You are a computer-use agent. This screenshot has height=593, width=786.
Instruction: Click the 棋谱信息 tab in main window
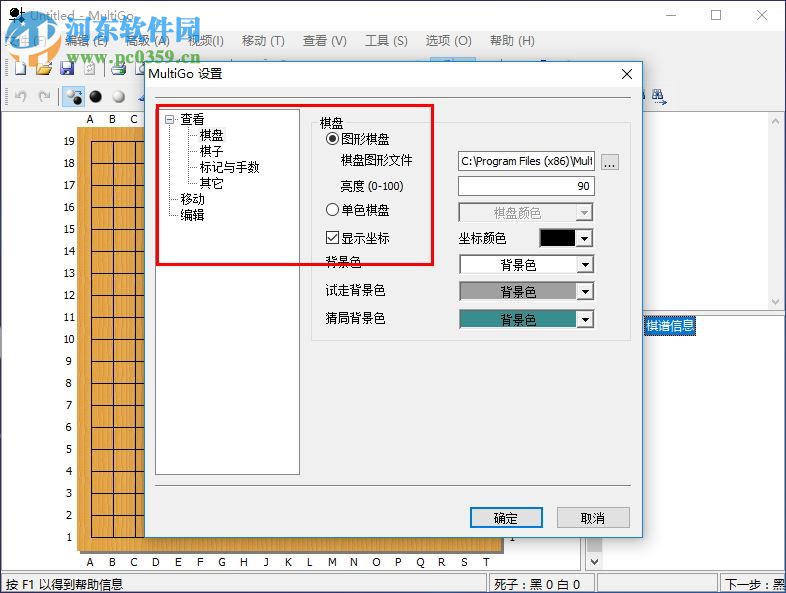pyautogui.click(x=669, y=326)
